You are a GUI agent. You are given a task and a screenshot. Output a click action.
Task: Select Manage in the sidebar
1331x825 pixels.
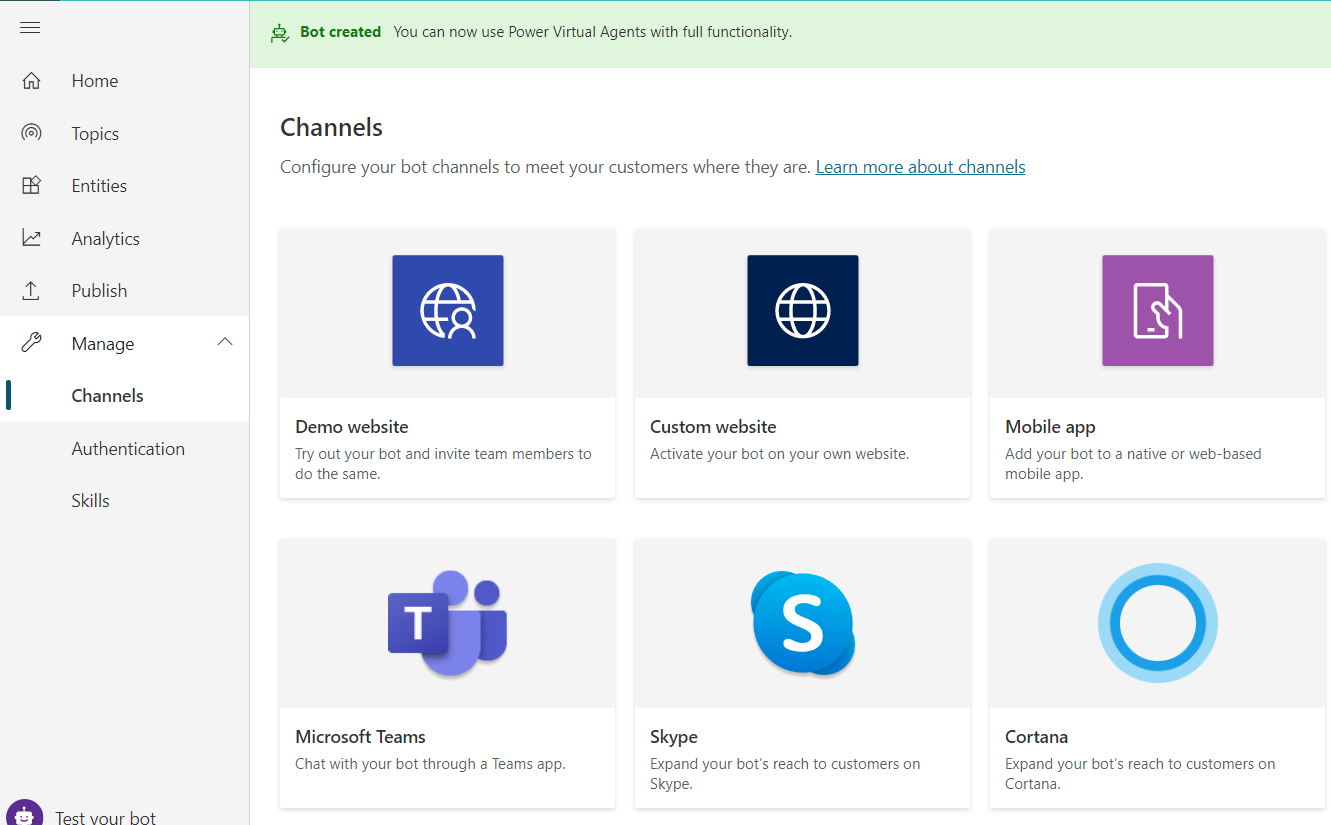[x=102, y=344]
